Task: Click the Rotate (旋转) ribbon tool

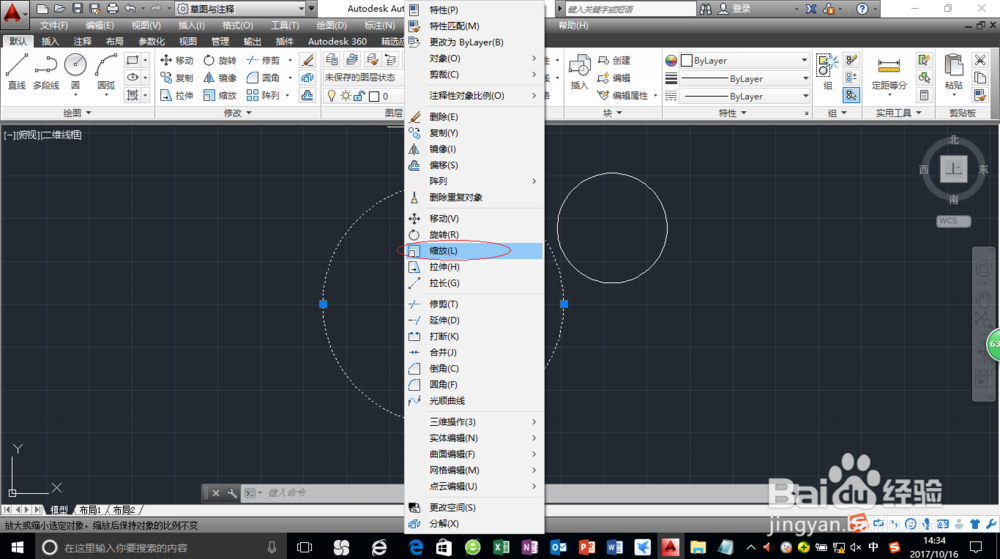Action: pos(220,61)
